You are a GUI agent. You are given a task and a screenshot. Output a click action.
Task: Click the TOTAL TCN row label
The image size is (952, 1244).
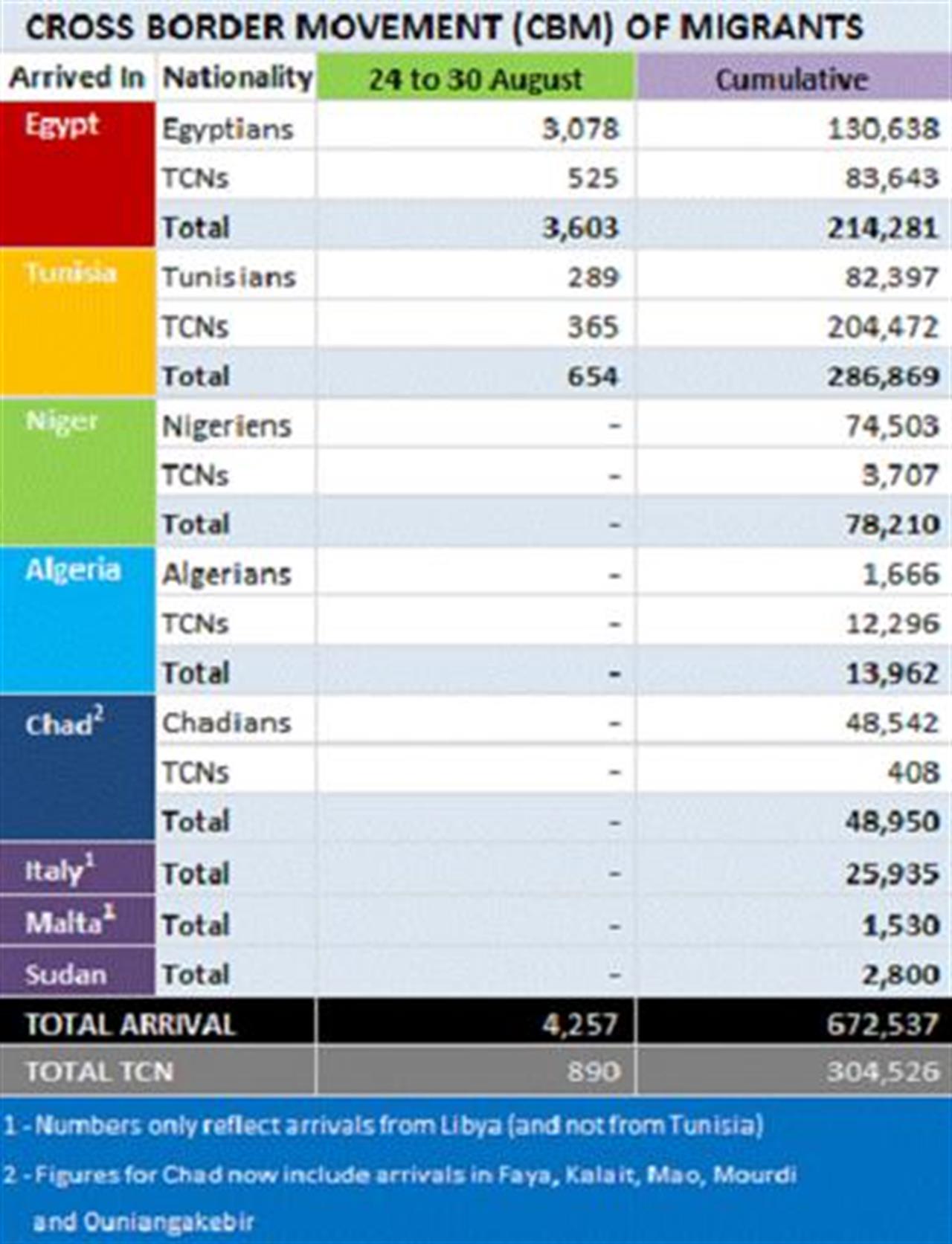[99, 1071]
